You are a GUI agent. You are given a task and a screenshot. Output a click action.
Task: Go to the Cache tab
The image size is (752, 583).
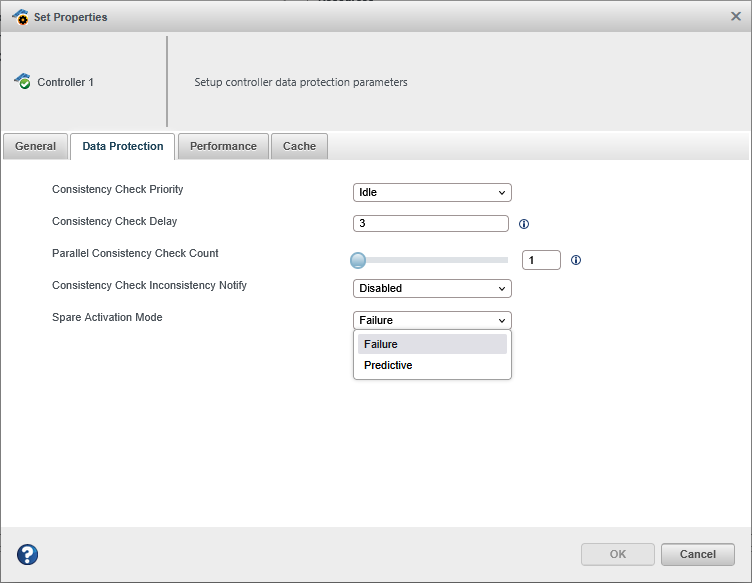coord(299,146)
